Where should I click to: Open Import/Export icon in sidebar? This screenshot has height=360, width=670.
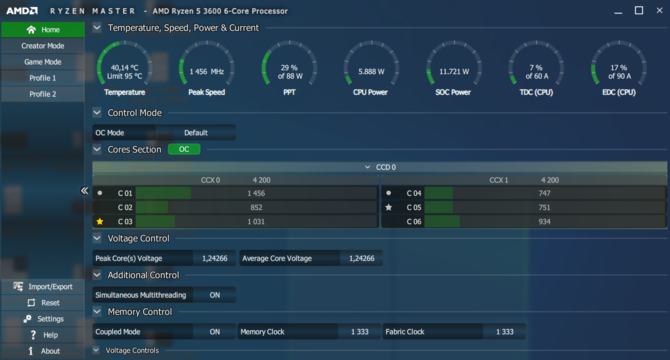(x=18, y=287)
